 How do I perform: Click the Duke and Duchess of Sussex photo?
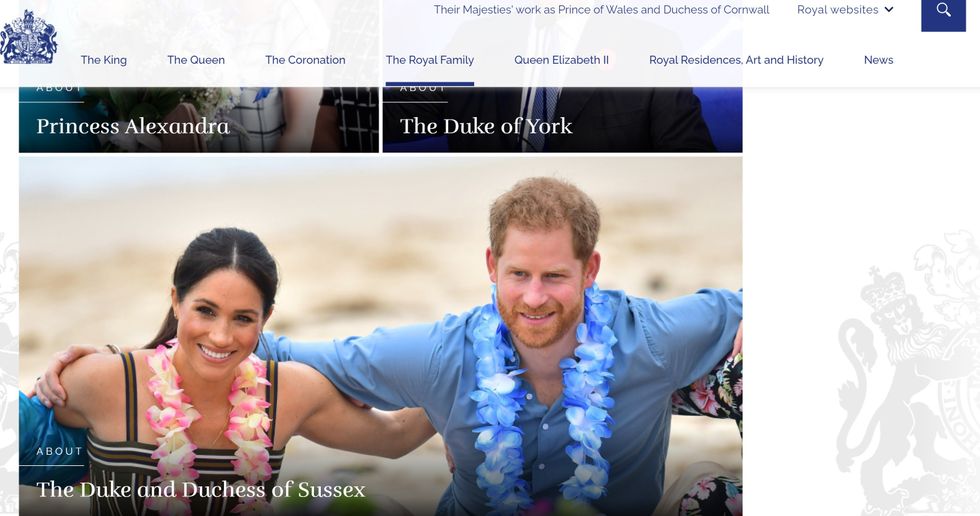pyautogui.click(x=381, y=336)
